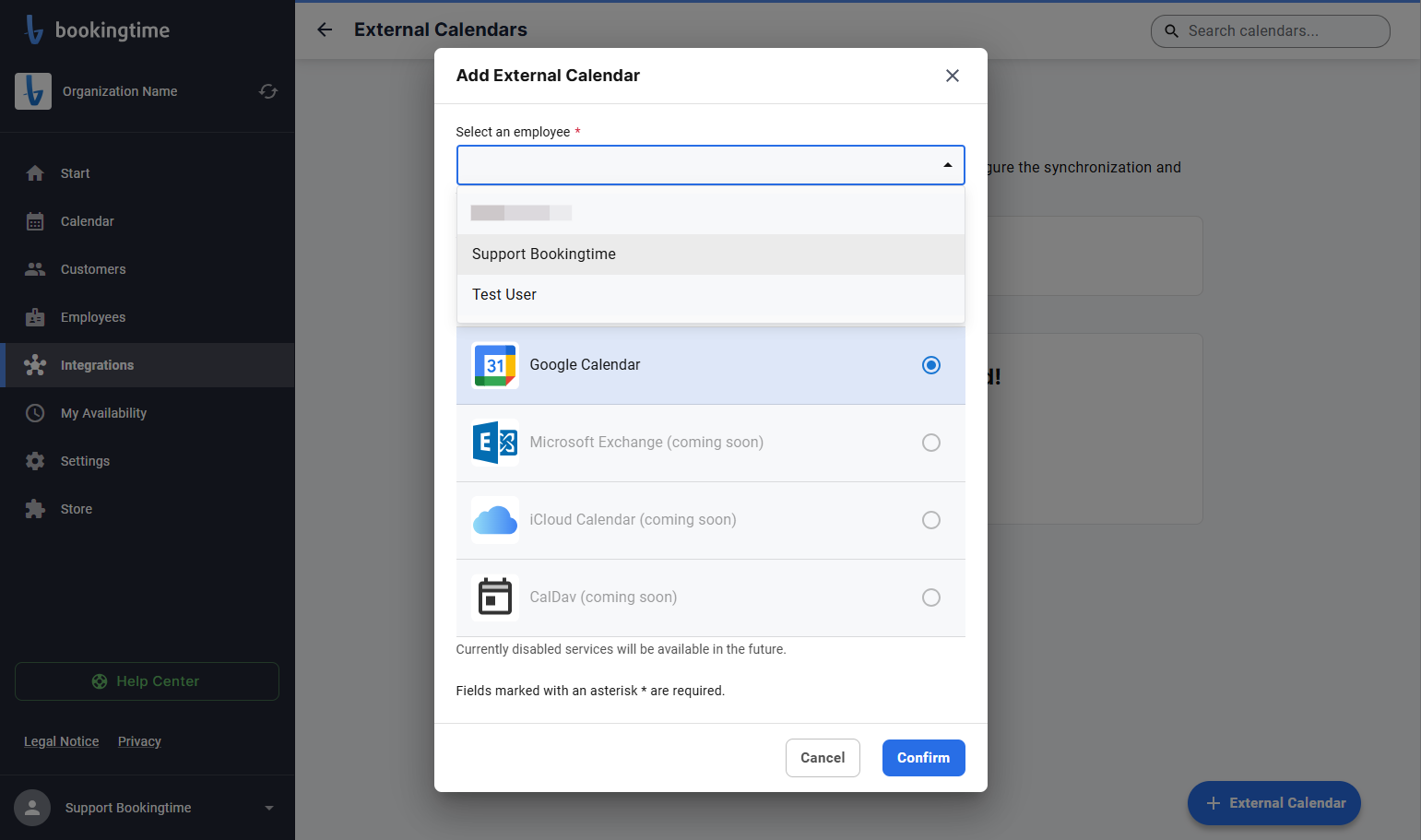Select the CalDav radio button
The height and width of the screenshot is (840, 1421).
click(931, 597)
